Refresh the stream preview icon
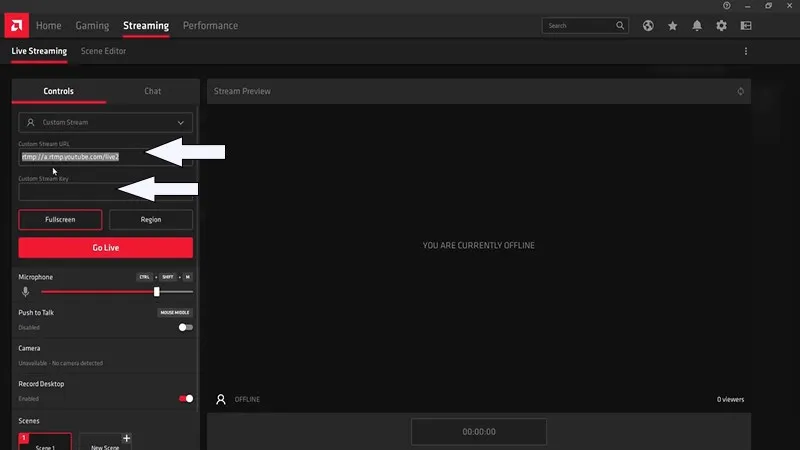Screen dimensions: 800x450 [x=740, y=91]
